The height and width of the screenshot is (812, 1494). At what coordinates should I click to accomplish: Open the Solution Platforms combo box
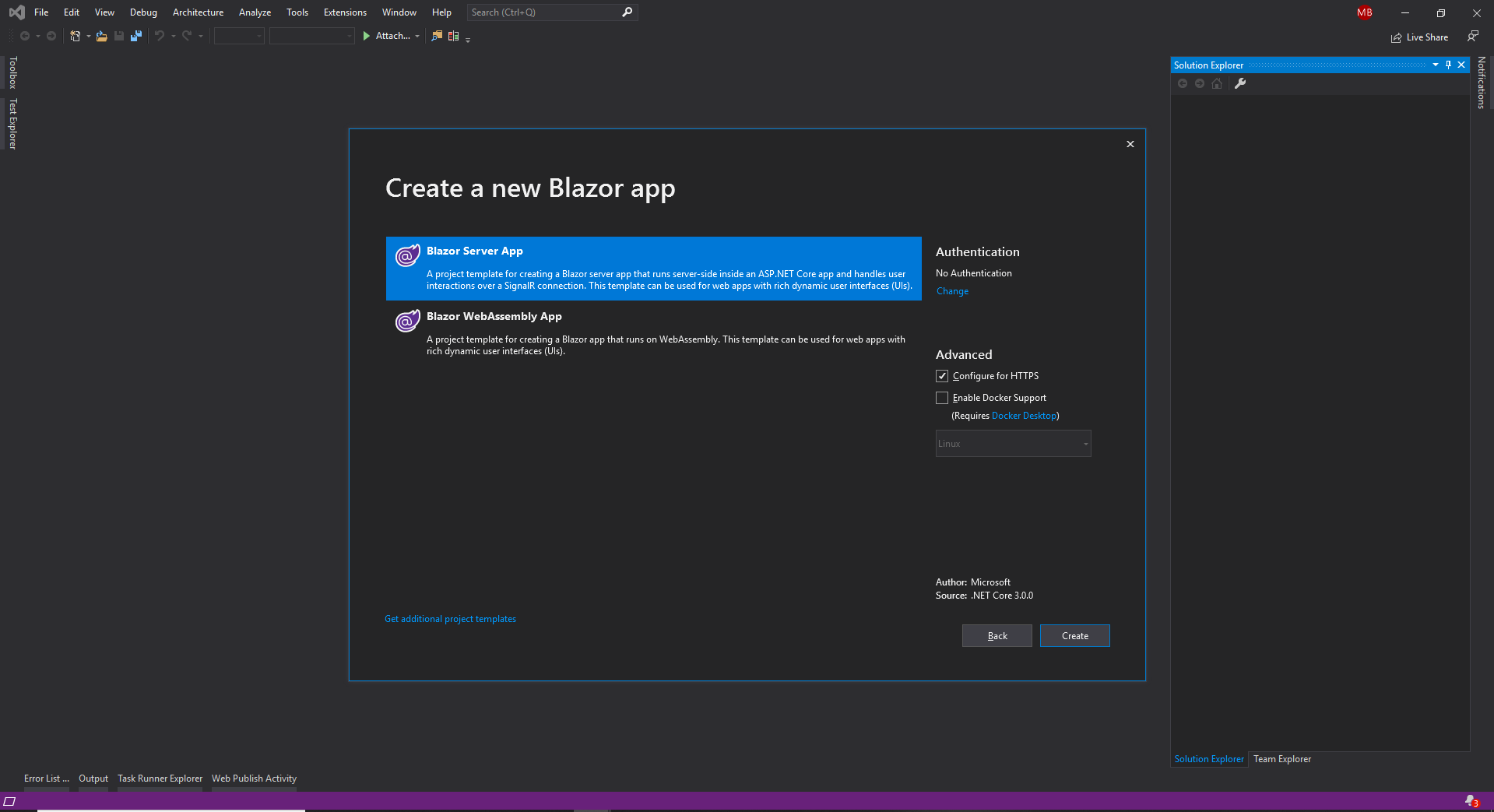click(x=311, y=36)
